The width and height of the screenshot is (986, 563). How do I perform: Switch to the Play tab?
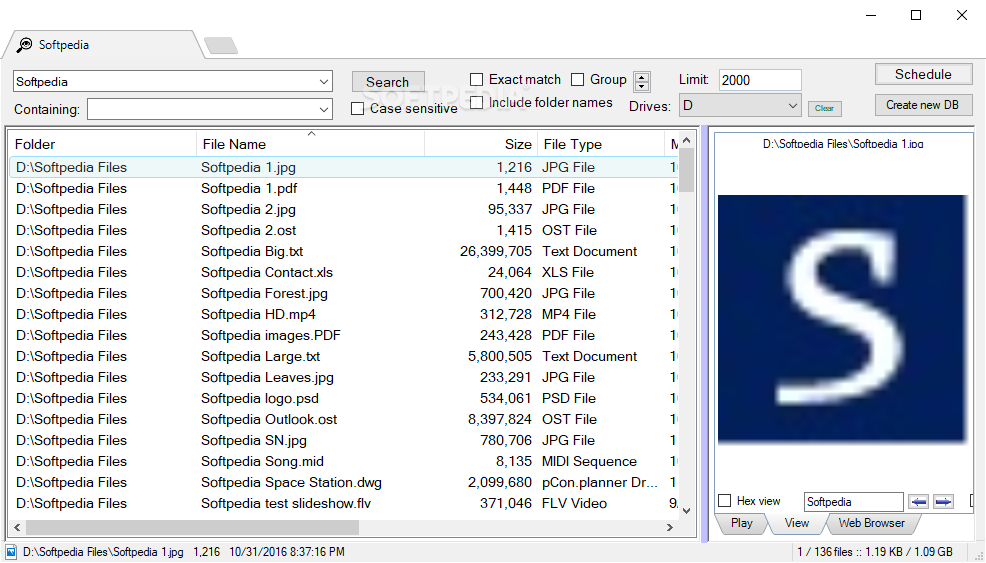[741, 523]
